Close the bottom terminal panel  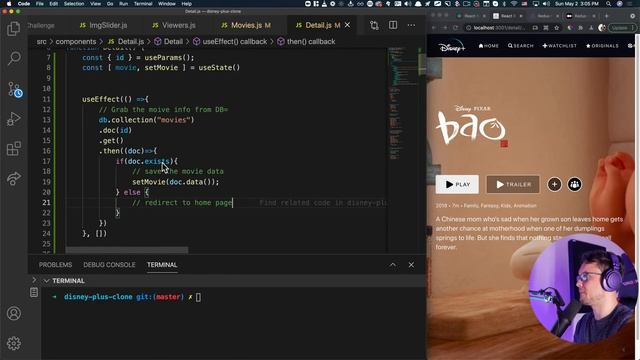click(x=411, y=265)
